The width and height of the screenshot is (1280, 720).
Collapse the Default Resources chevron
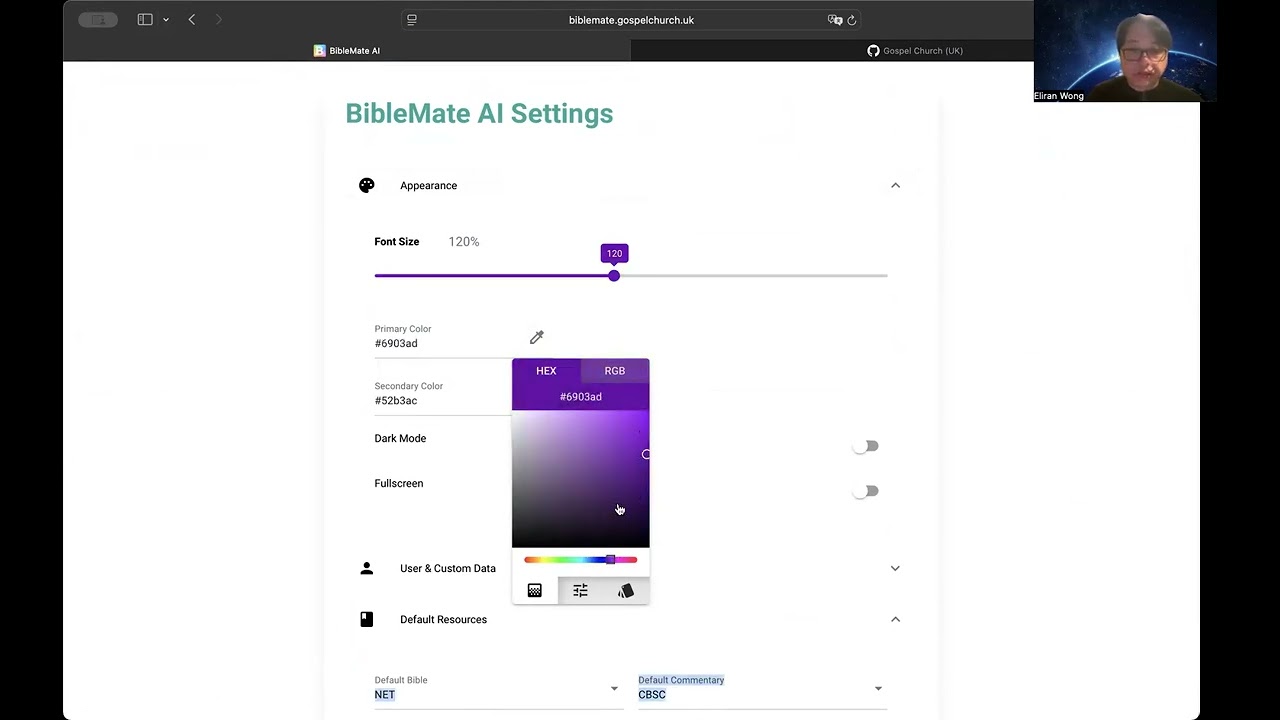pyautogui.click(x=895, y=619)
